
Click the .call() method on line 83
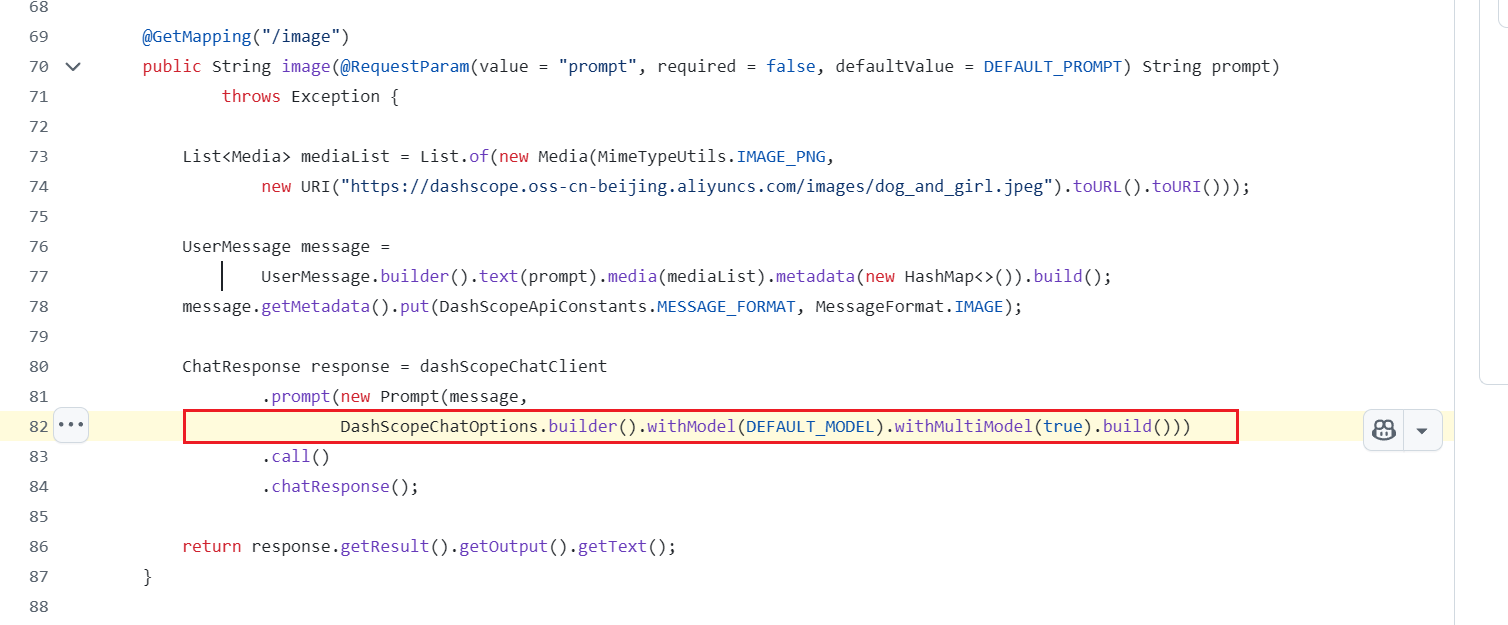296,457
